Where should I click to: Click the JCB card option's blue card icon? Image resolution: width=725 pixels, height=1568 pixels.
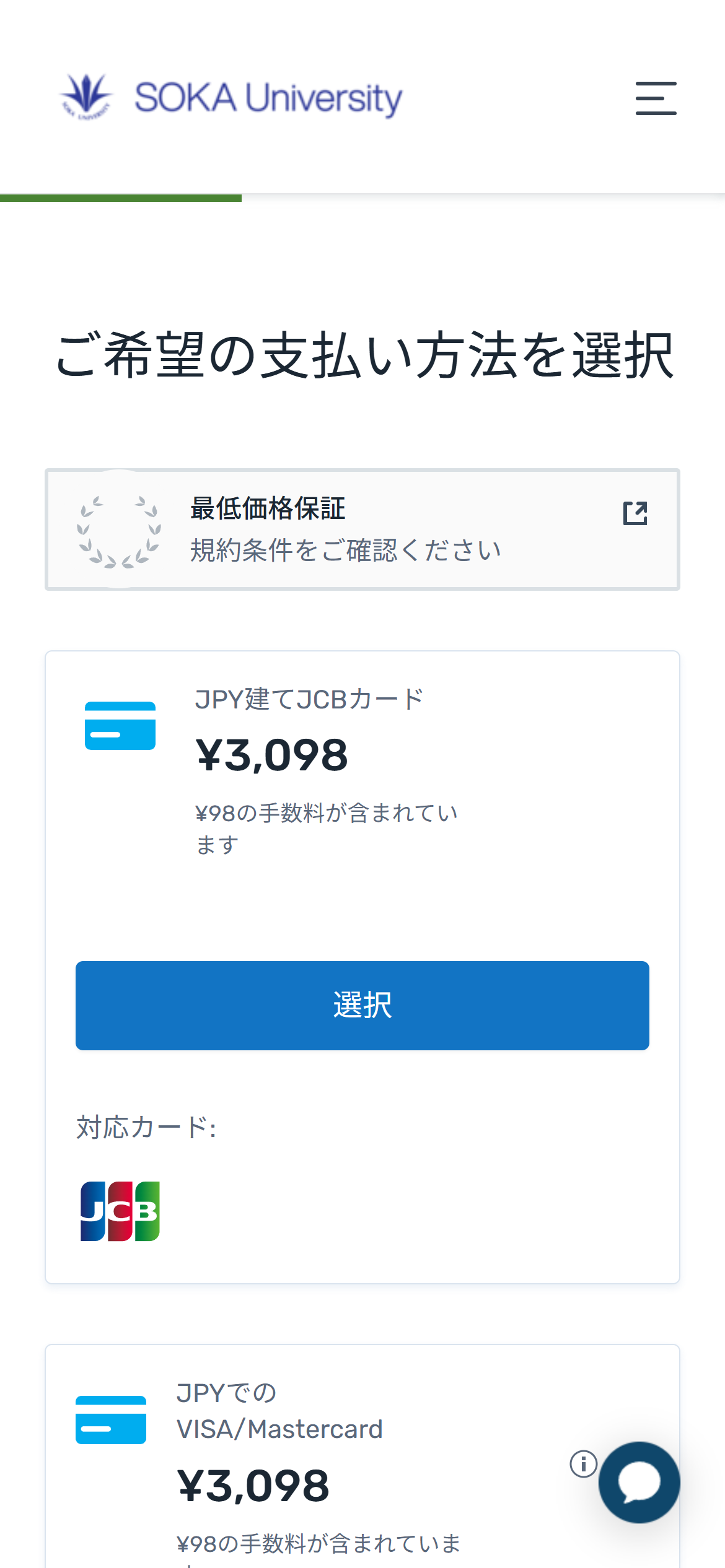tap(120, 726)
